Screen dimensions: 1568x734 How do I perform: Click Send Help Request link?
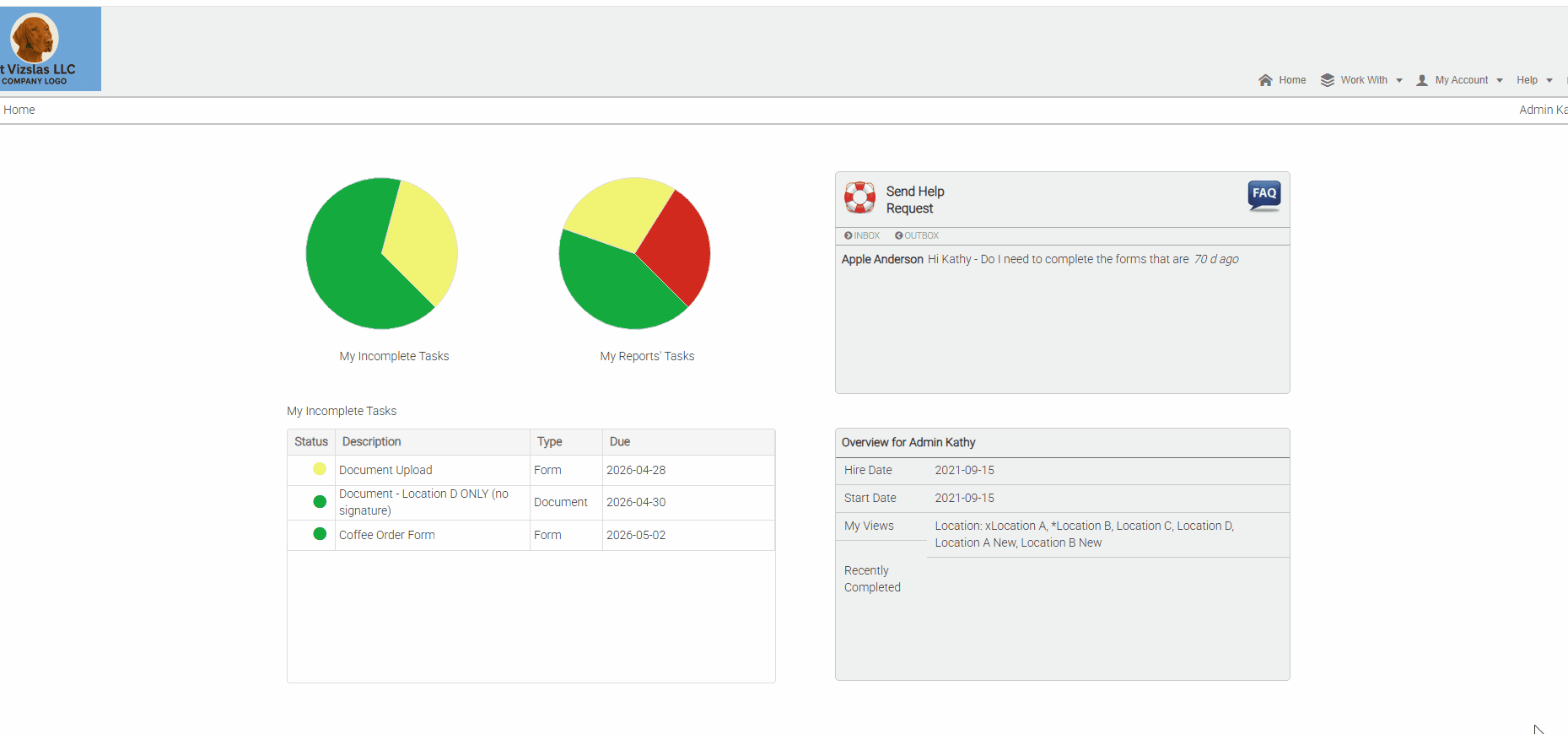(x=915, y=200)
